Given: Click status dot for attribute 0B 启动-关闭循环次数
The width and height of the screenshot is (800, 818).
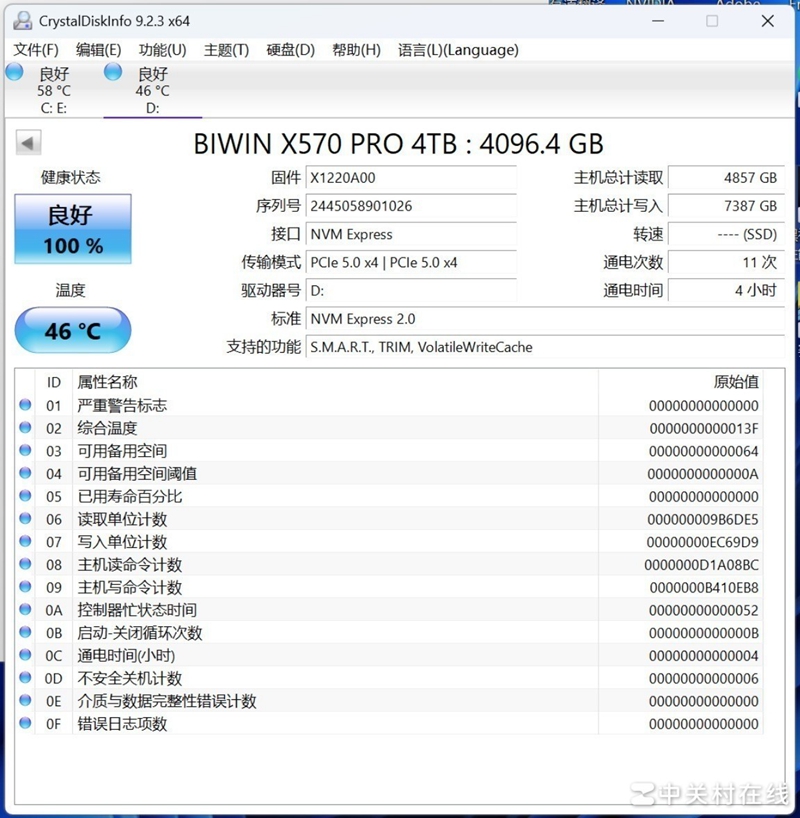Looking at the screenshot, I should coord(25,632).
